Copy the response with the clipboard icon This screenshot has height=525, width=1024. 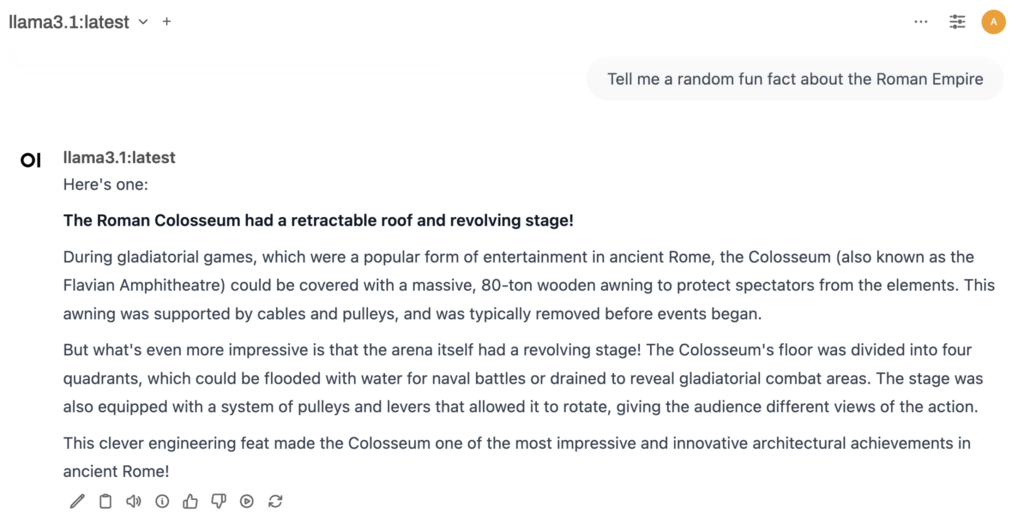pyautogui.click(x=105, y=501)
